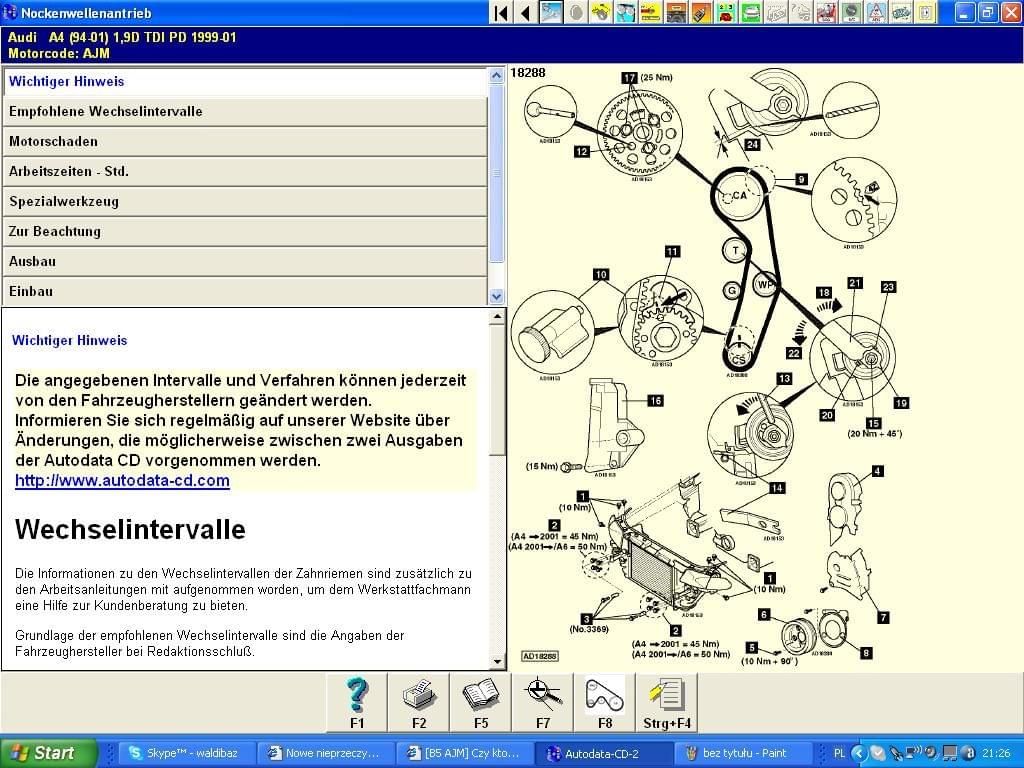Open the Einbau entry
1024x768 pixels.
245,291
